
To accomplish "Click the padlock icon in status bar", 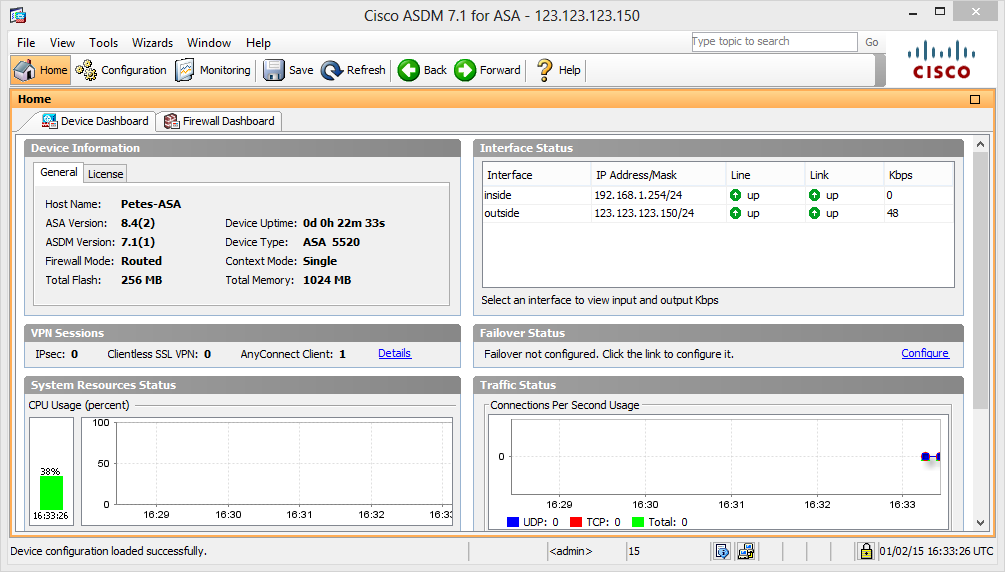I will [x=866, y=551].
